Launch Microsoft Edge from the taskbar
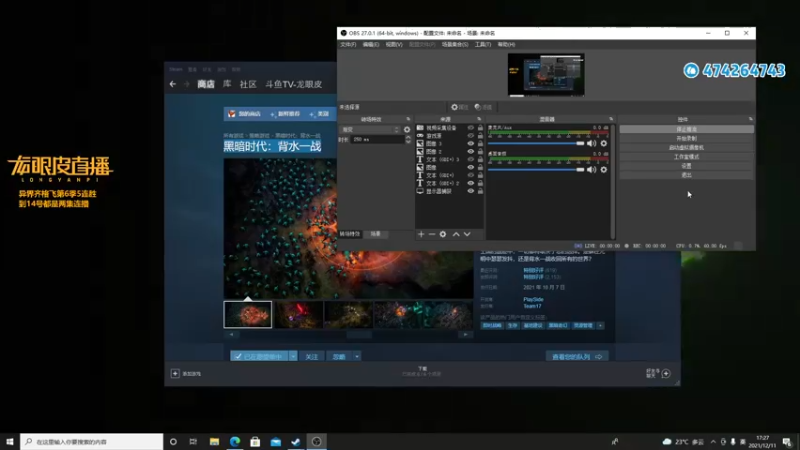This screenshot has height=450, width=800. click(235, 441)
